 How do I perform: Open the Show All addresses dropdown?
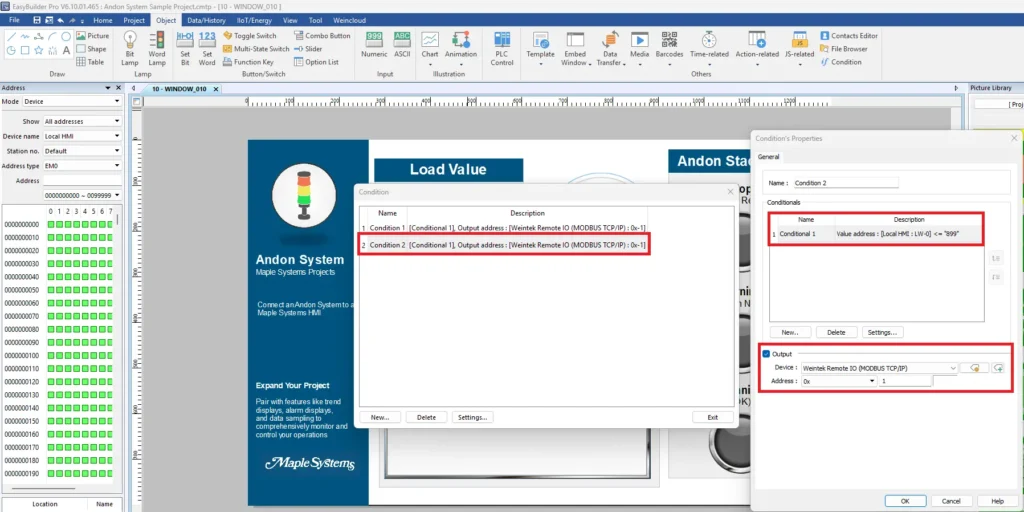coord(82,121)
